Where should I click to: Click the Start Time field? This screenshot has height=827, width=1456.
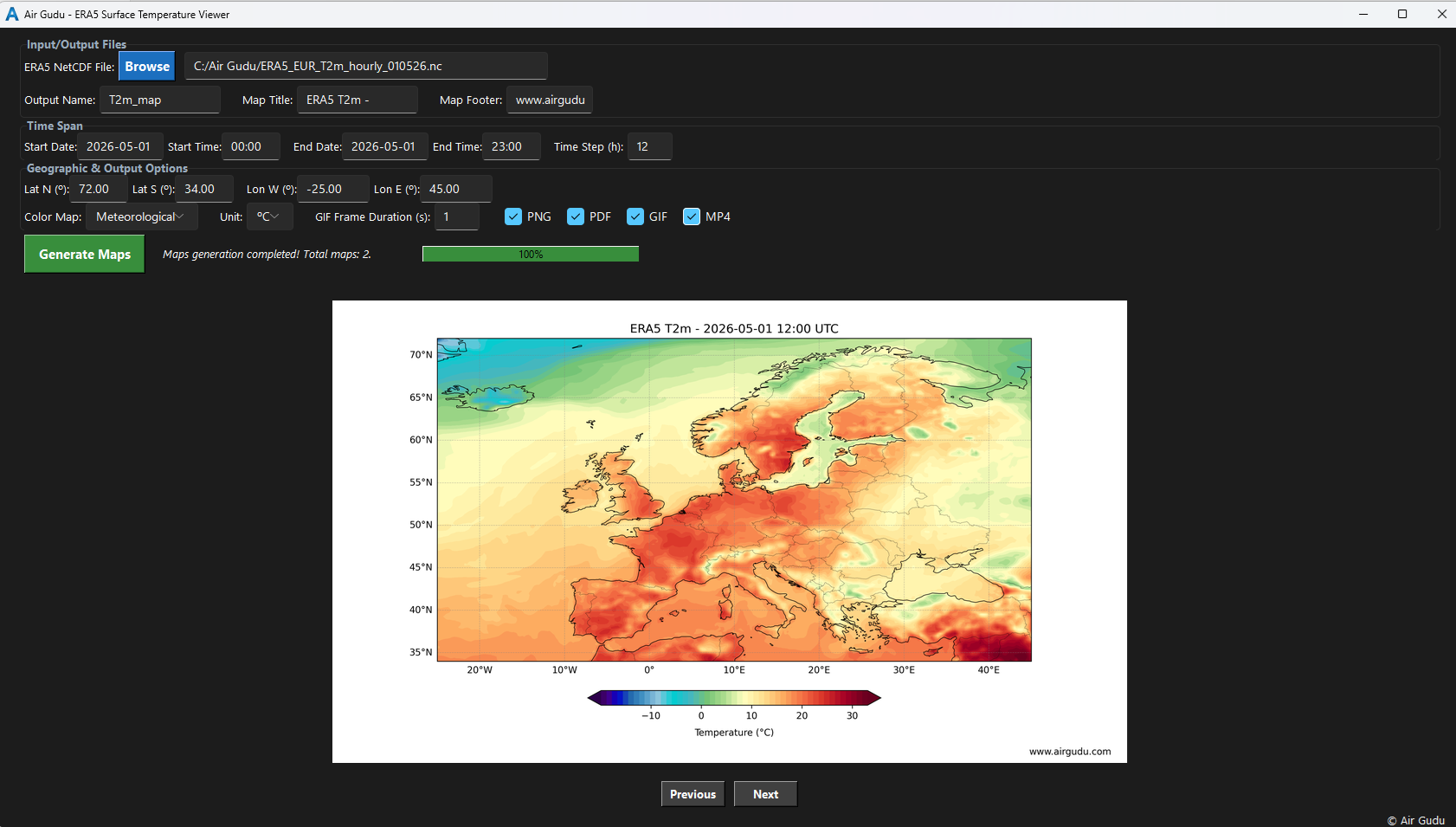tap(251, 146)
